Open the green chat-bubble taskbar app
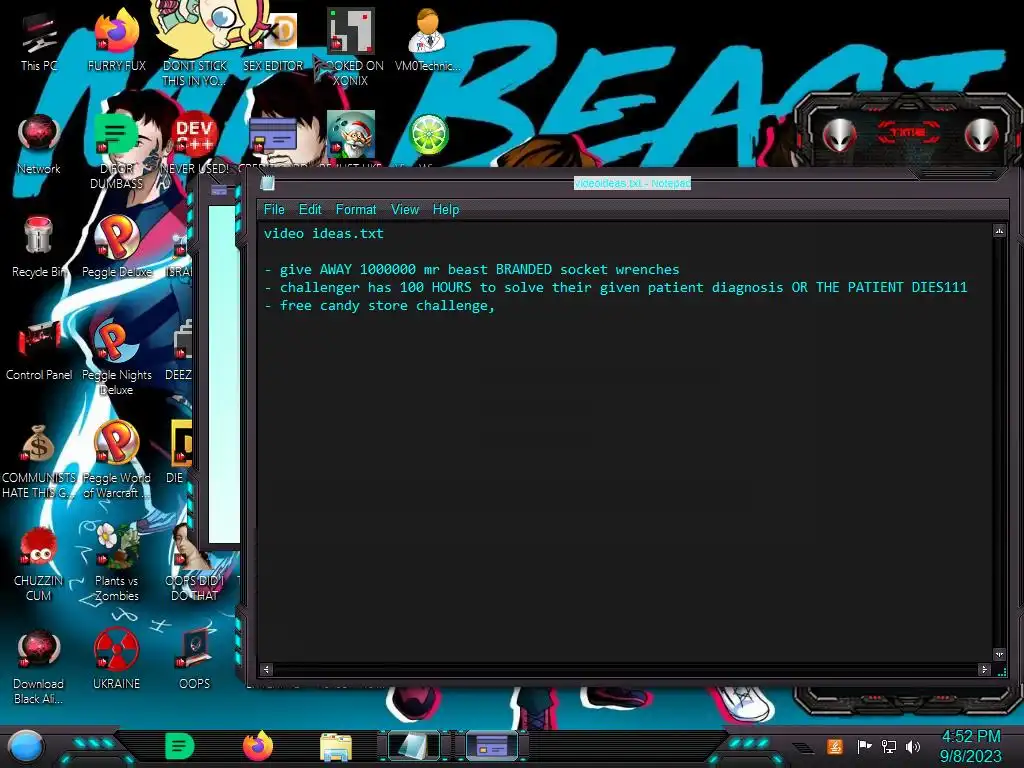Image resolution: width=1024 pixels, height=768 pixels. [x=180, y=746]
